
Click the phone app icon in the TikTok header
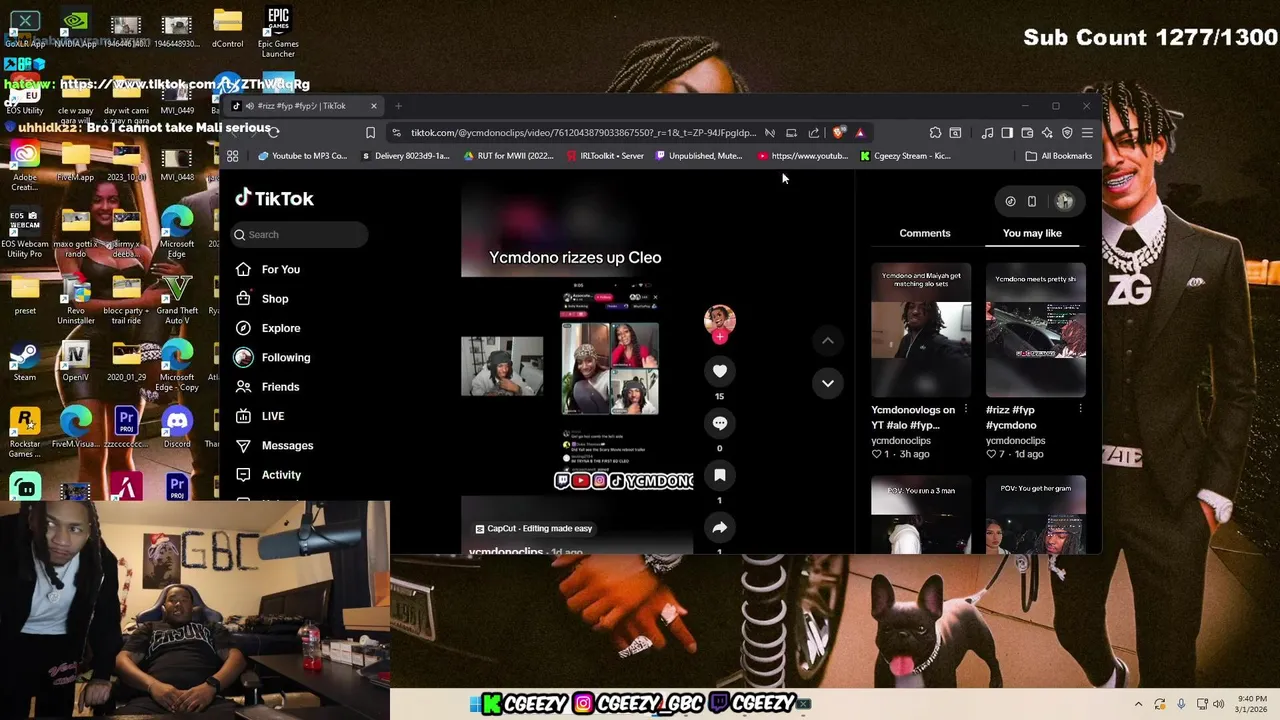(1032, 201)
